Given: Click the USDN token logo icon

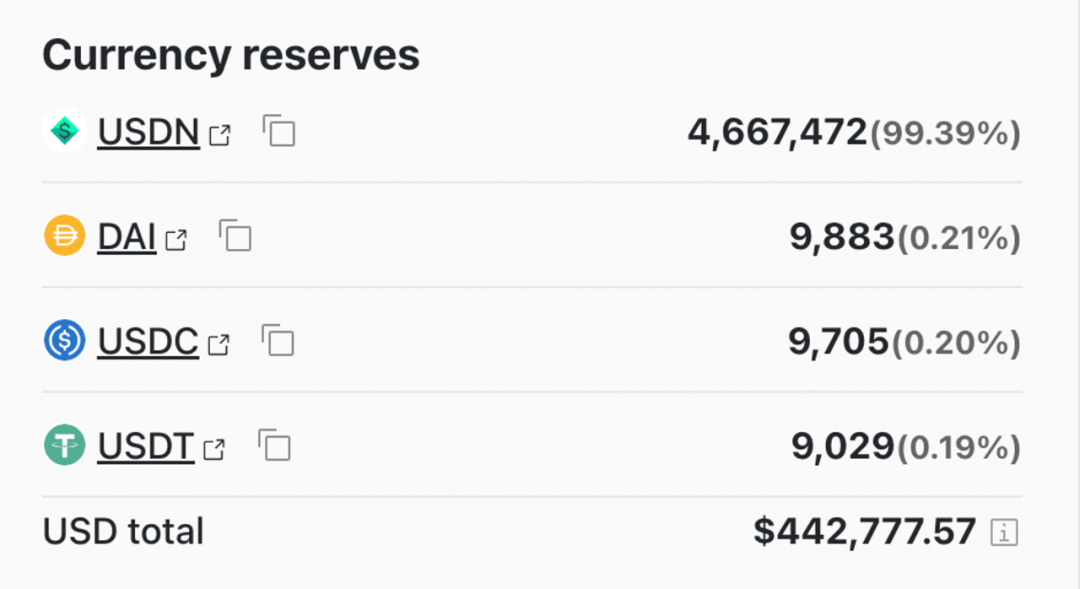Looking at the screenshot, I should tap(65, 130).
